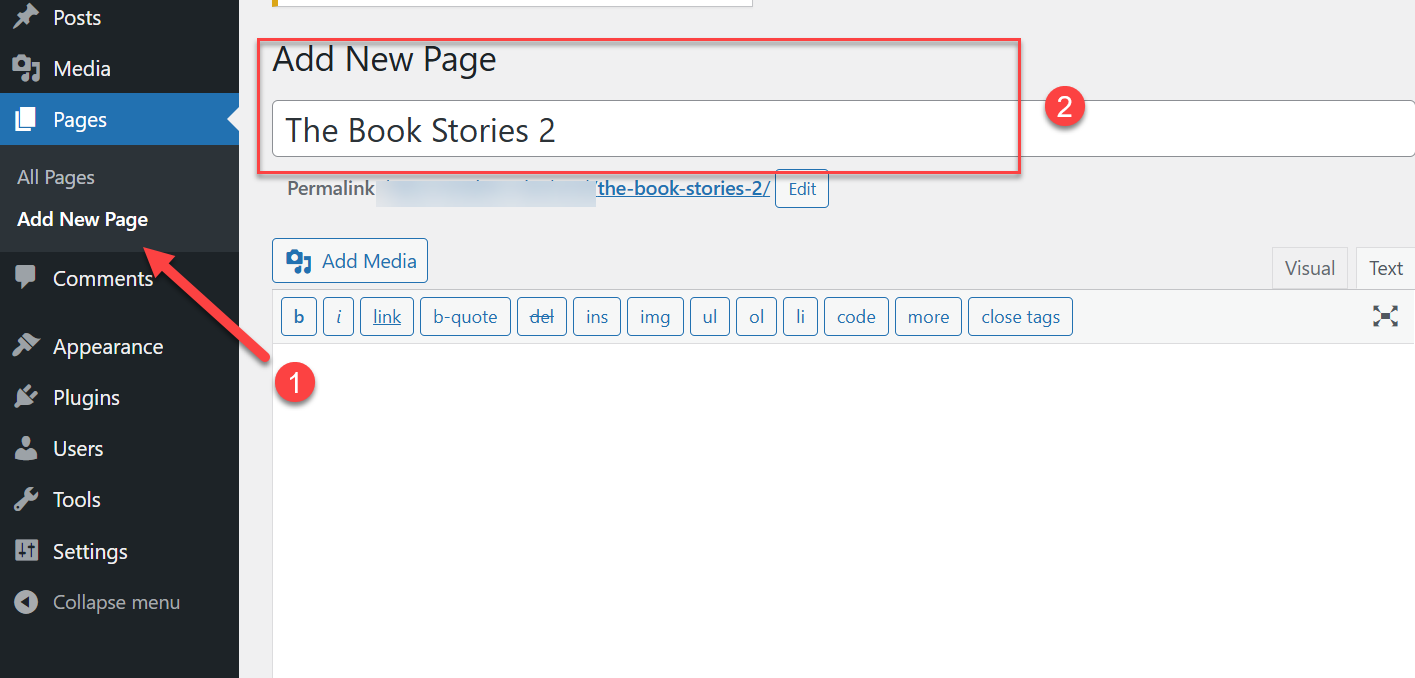Click the page title input field
Viewport: 1415px width, 678px height.
[843, 129]
